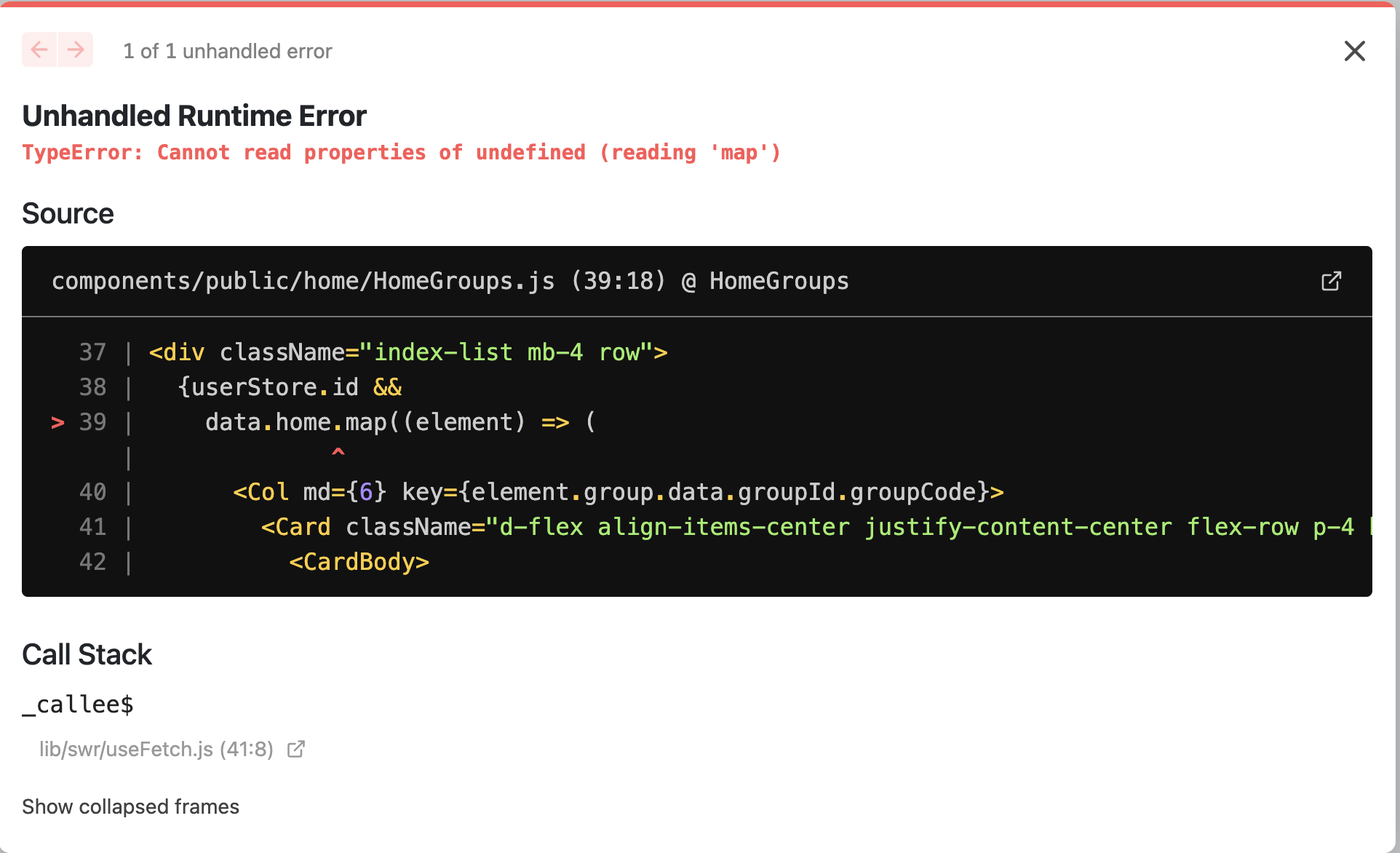Click line 39 in the code snippet
Screen dimensions: 1400x853
coord(364,422)
